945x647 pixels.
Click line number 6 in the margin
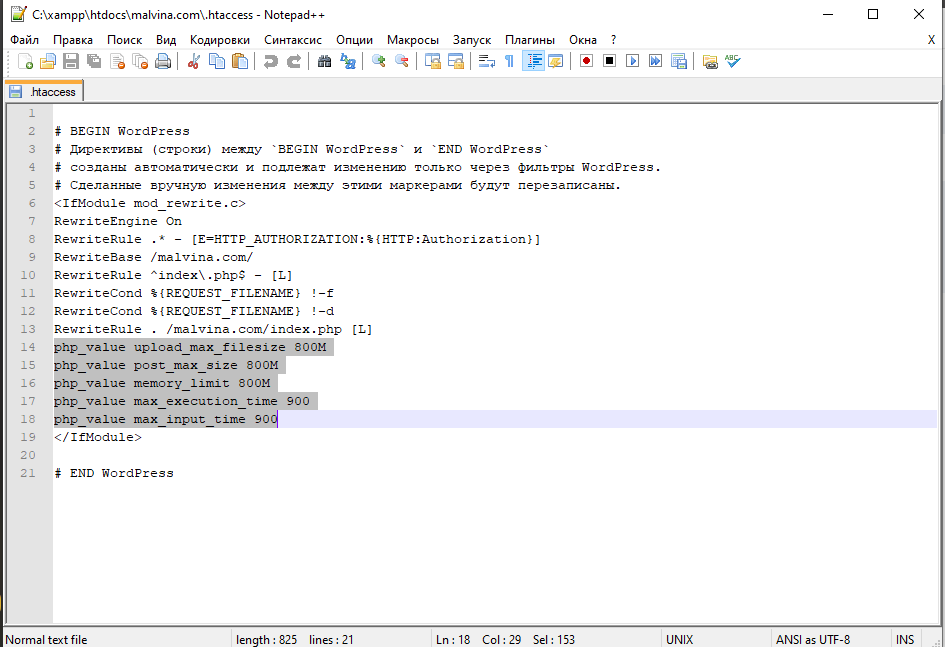[32, 203]
